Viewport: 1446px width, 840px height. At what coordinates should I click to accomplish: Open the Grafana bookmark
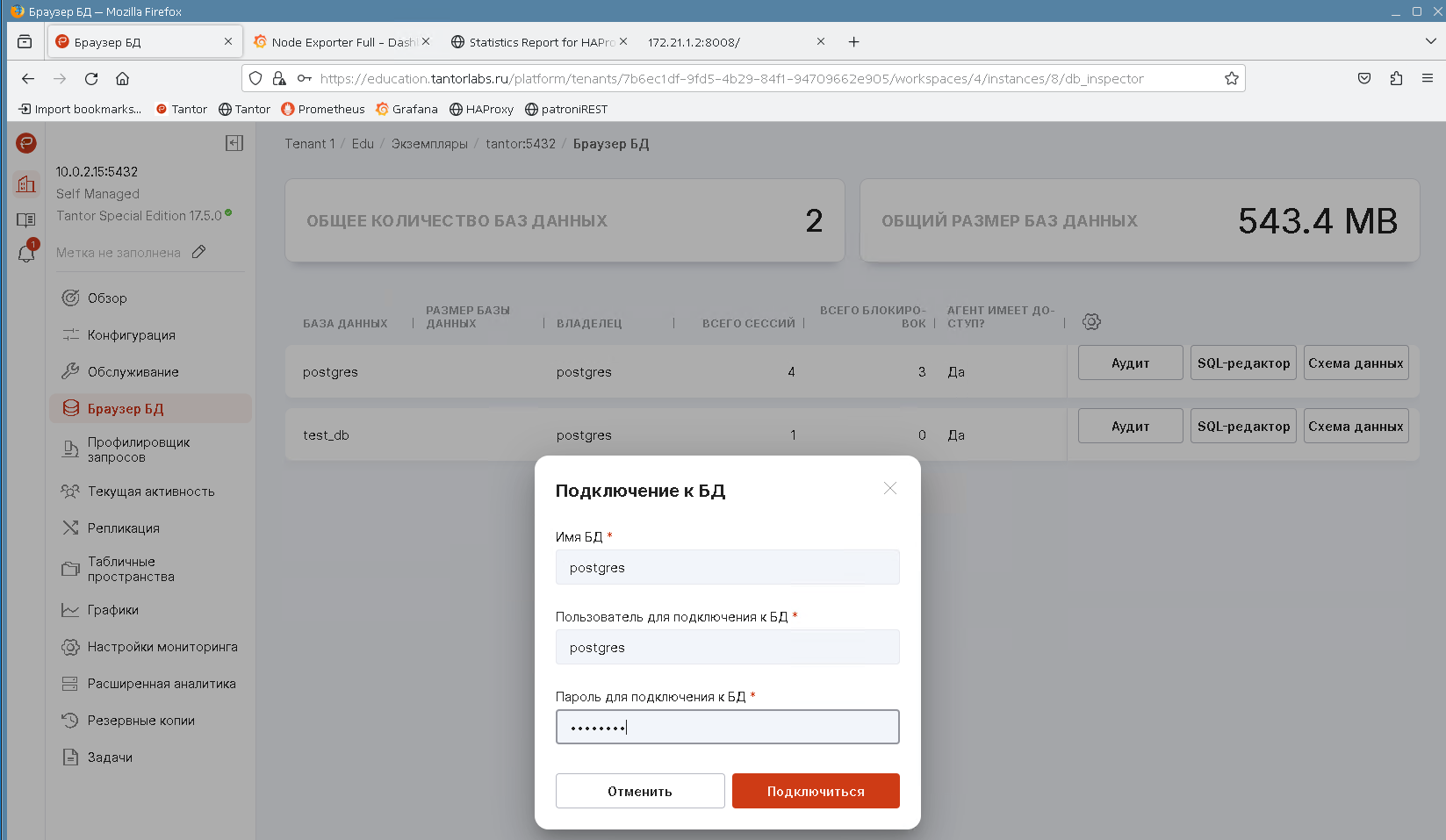(406, 110)
